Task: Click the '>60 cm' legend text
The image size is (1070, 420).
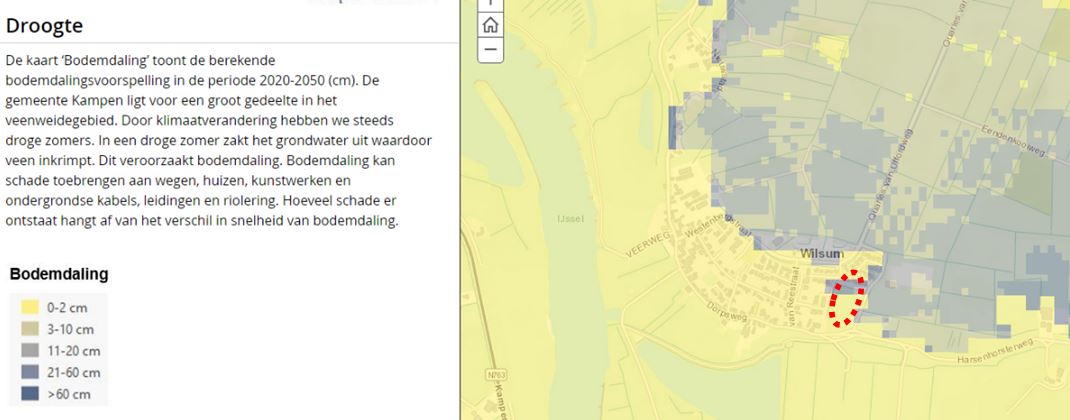Action: click(x=68, y=394)
